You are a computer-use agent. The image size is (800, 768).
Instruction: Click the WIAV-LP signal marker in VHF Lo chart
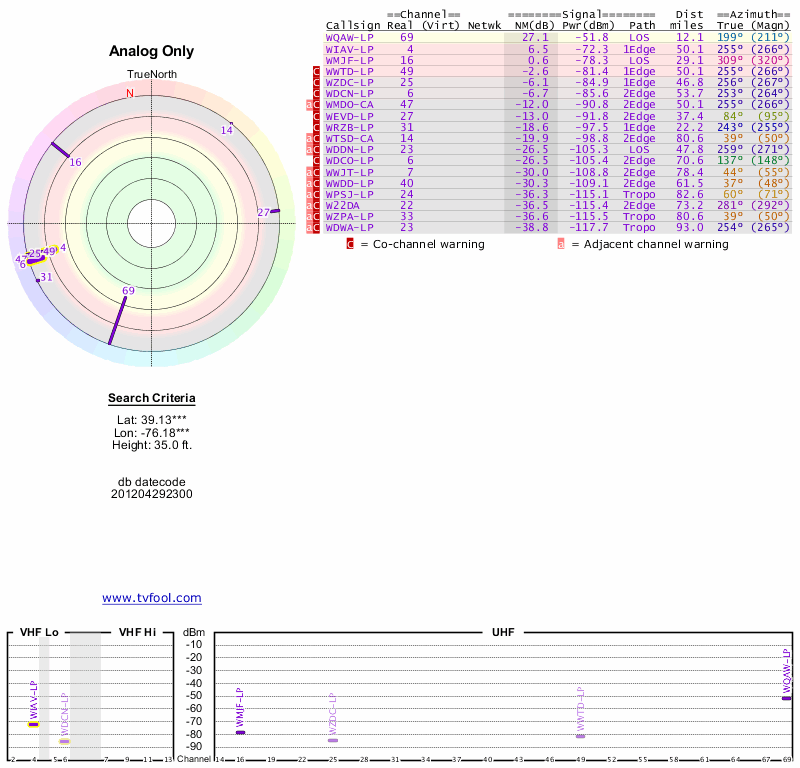pos(33,724)
